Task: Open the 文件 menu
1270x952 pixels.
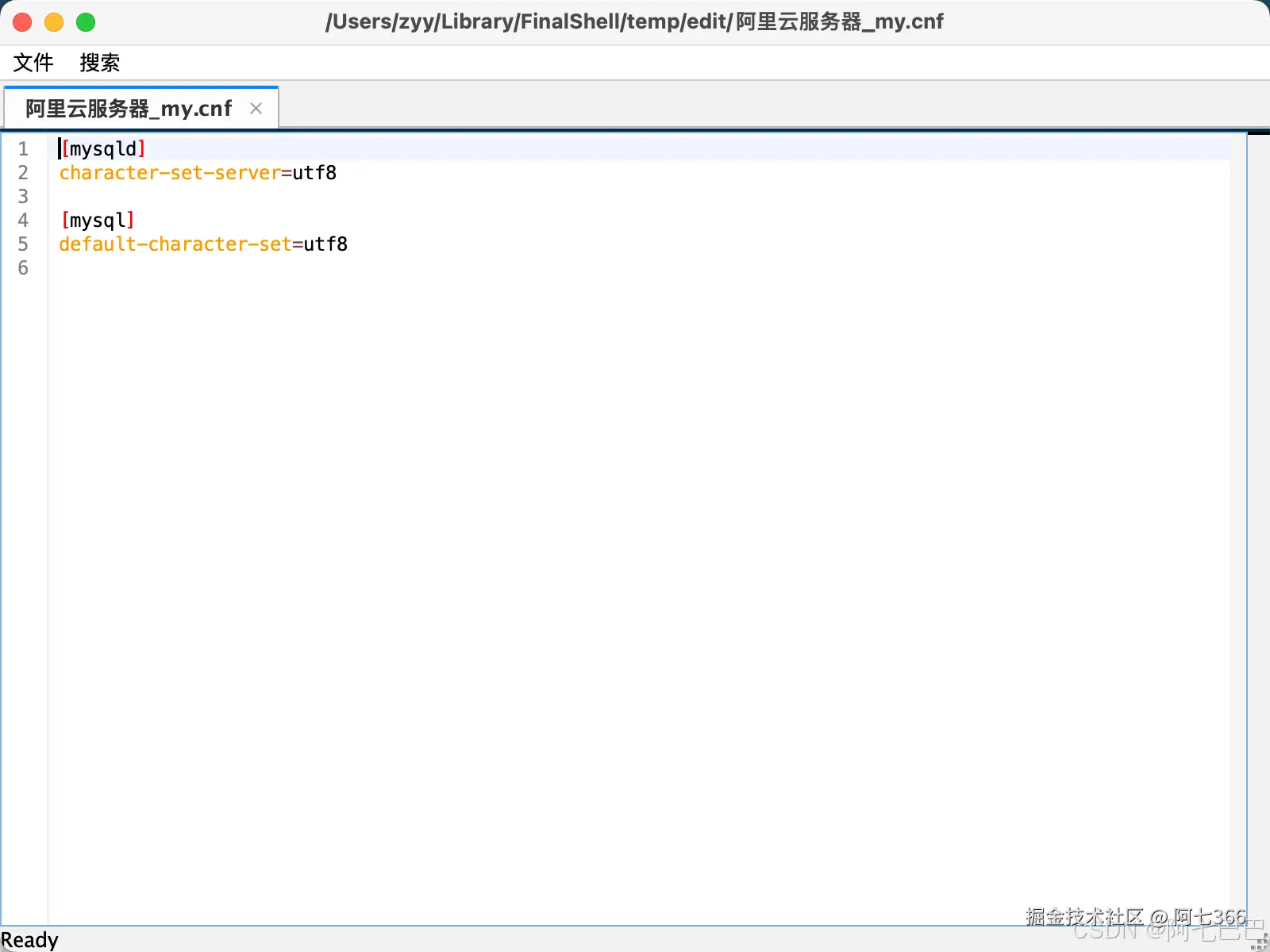Action: (x=33, y=63)
